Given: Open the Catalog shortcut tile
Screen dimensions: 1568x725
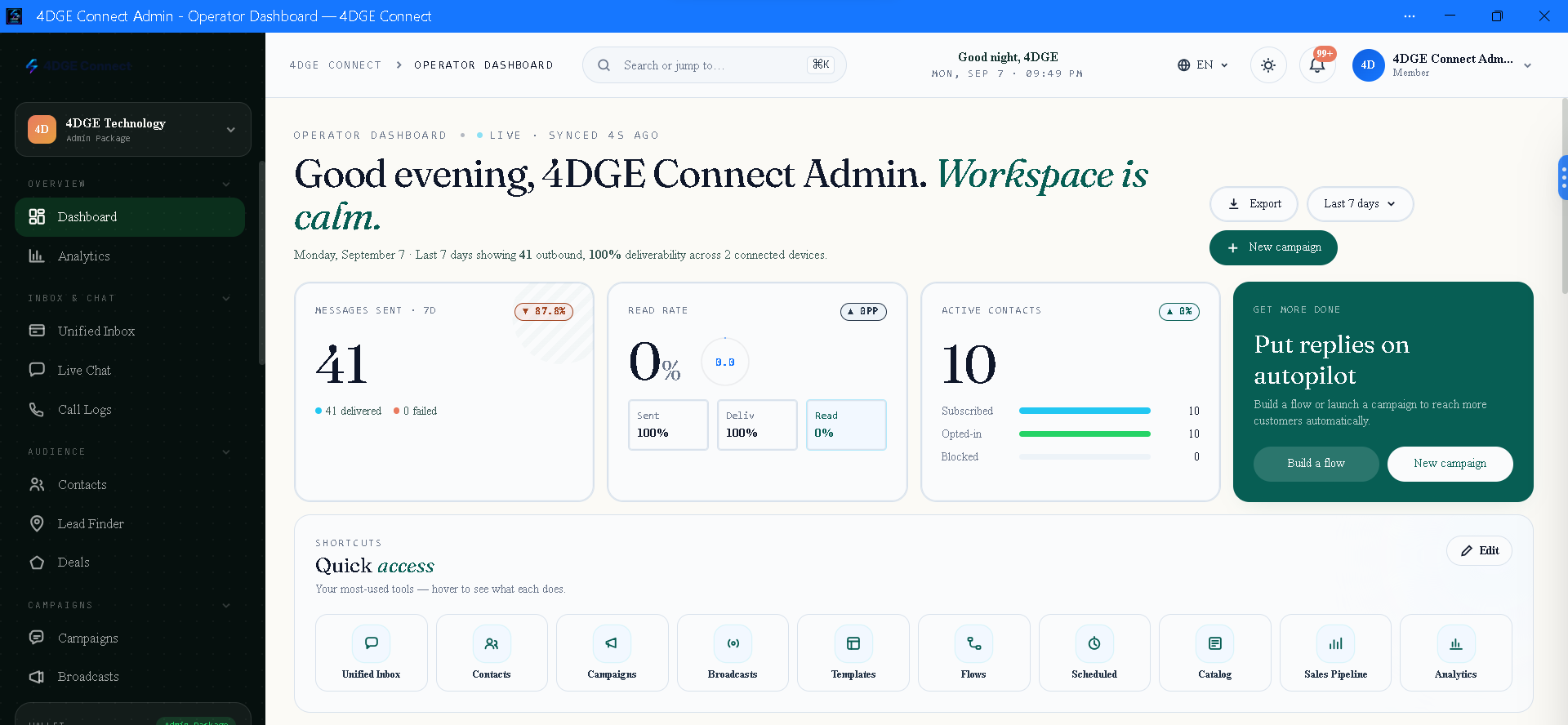Looking at the screenshot, I should point(1215,652).
